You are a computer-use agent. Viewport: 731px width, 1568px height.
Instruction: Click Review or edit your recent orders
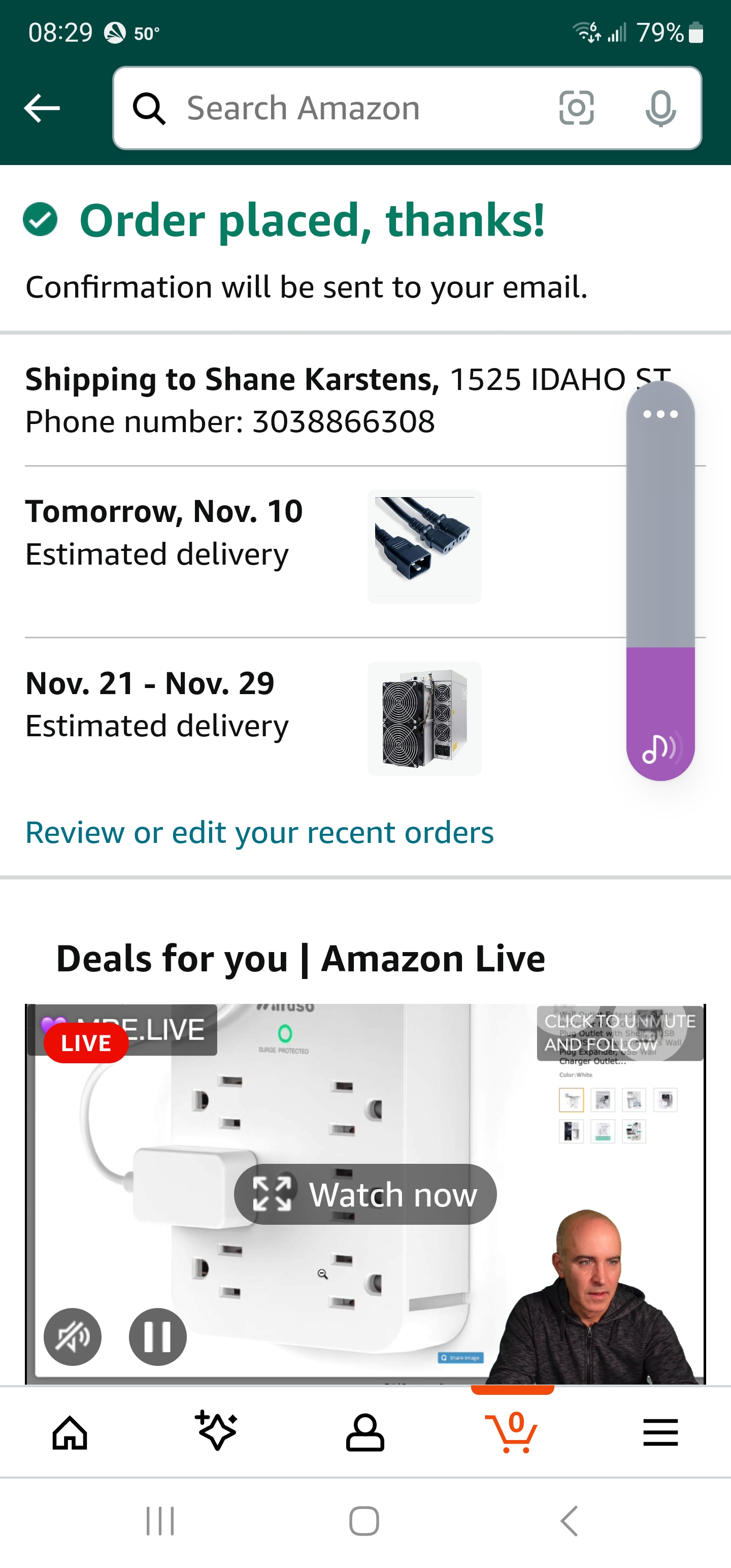[259, 832]
